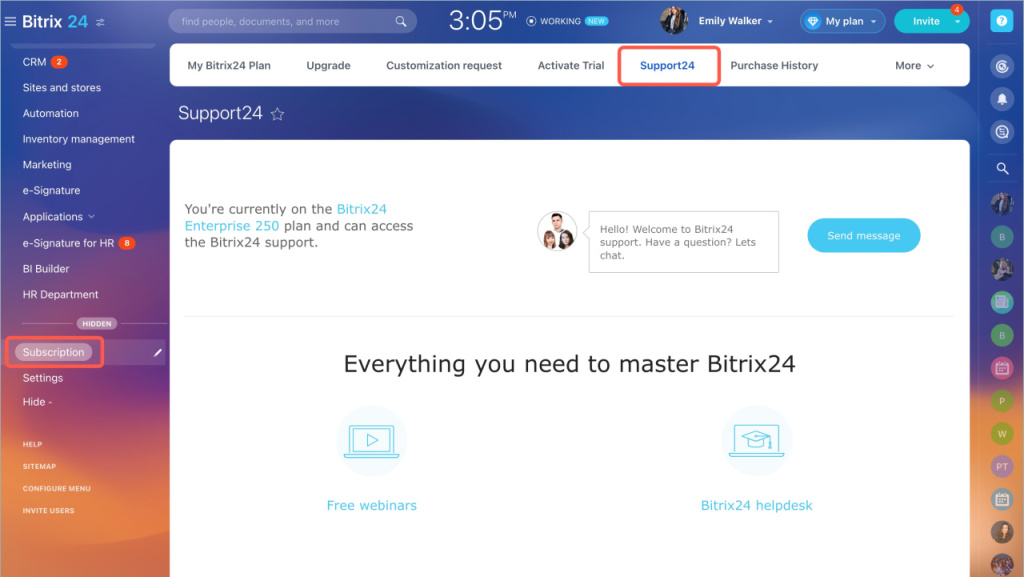
Task: Open BI Builder in the left menu
Action: click(46, 269)
